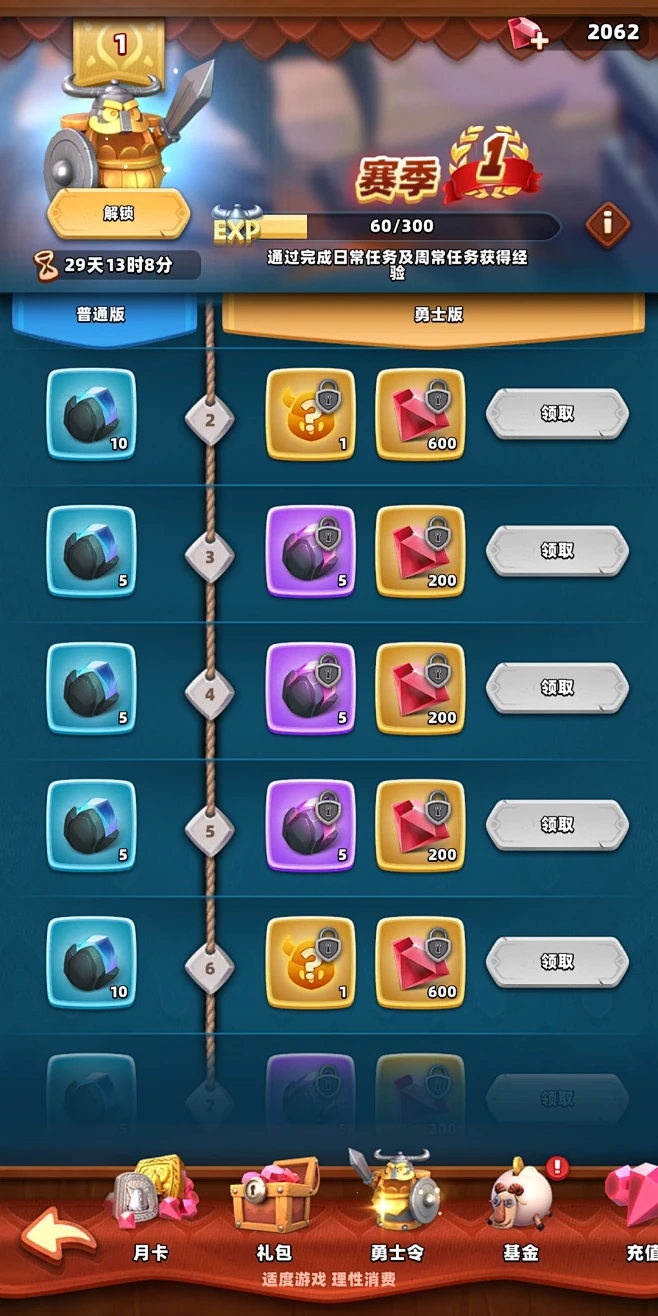Tap the info icon beside EXP bar
The width and height of the screenshot is (658, 1316).
pyautogui.click(x=607, y=224)
